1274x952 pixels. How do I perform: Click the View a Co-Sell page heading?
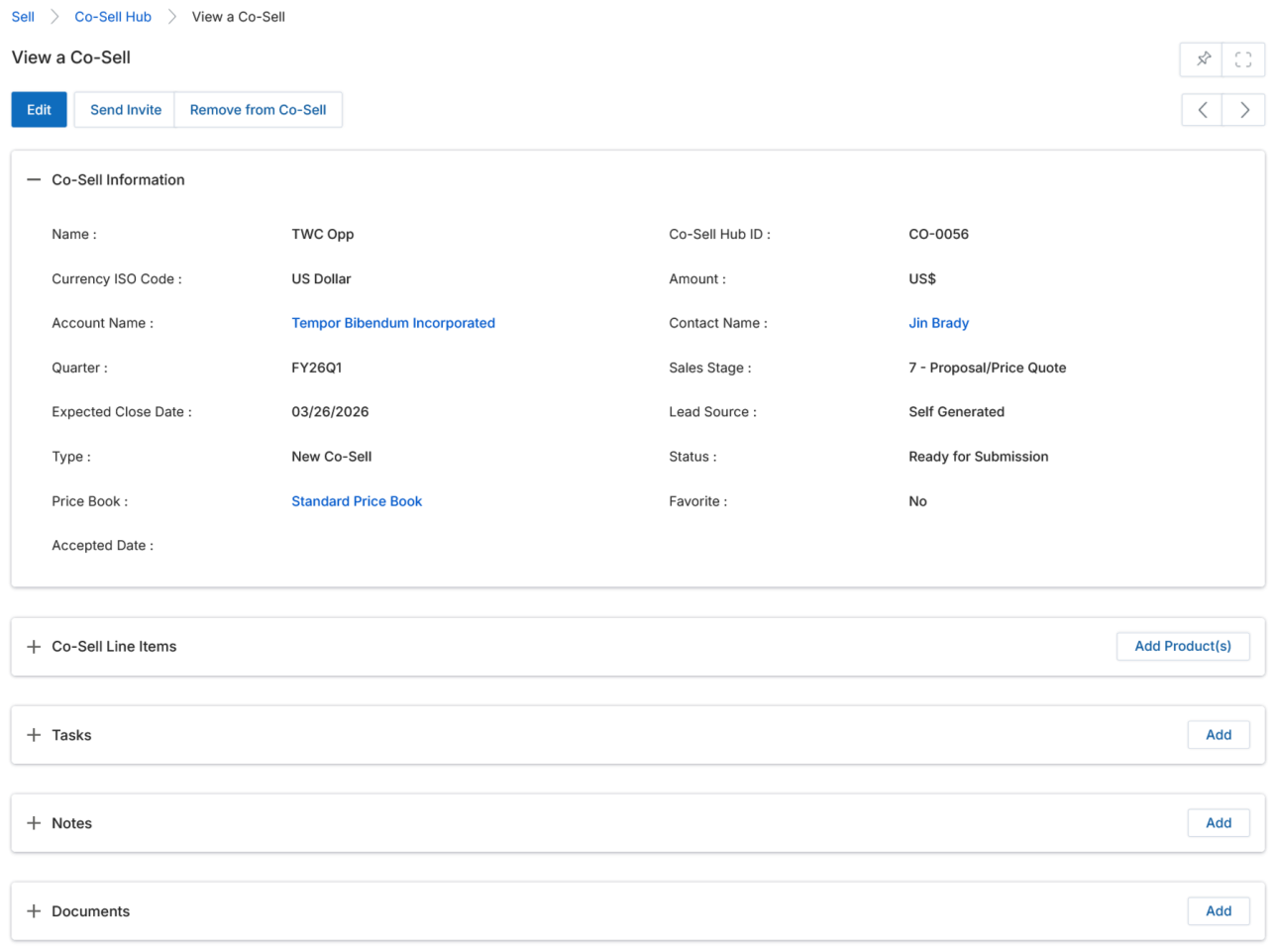pos(71,57)
